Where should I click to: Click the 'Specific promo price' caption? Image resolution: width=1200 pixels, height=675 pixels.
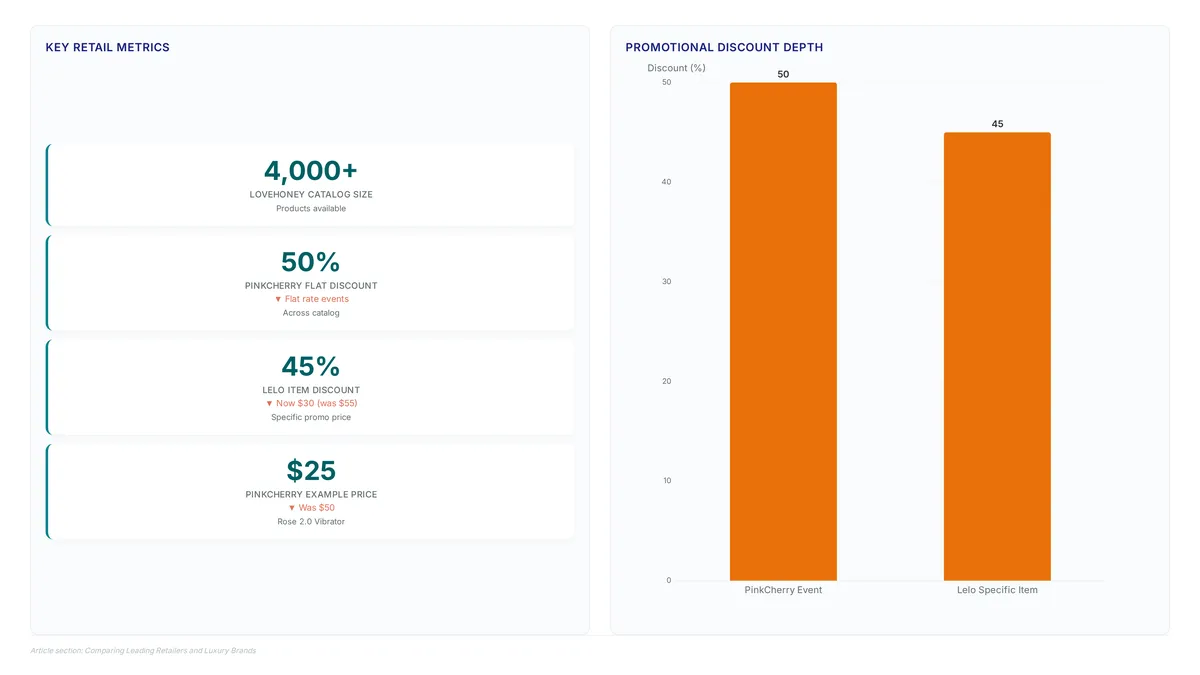[x=311, y=417]
